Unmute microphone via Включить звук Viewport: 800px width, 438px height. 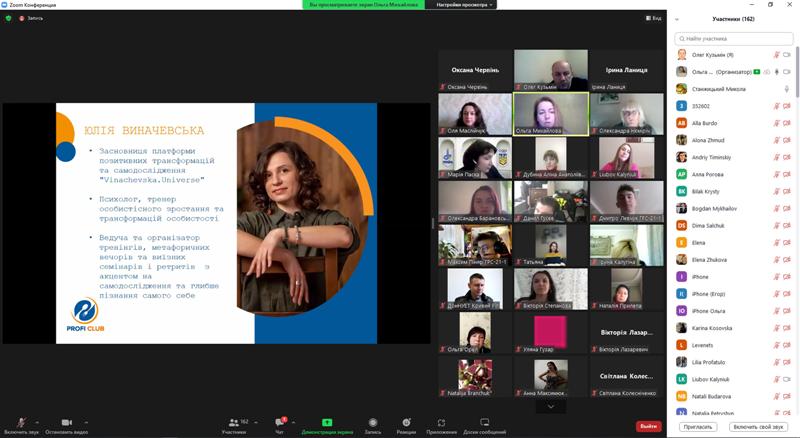click(20, 424)
